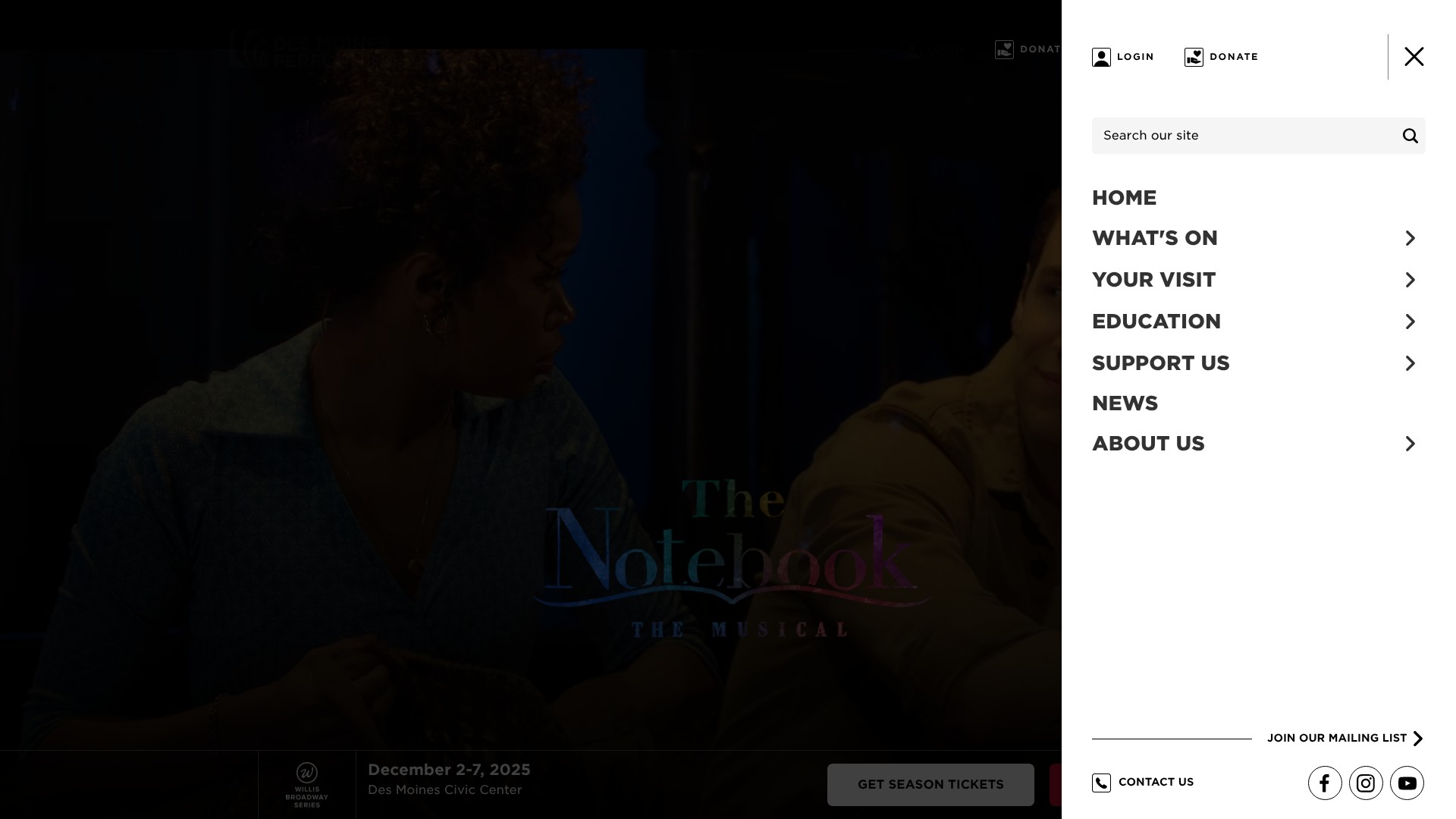Expand the Support Us submenu arrow
The image size is (1456, 819).
(1410, 364)
